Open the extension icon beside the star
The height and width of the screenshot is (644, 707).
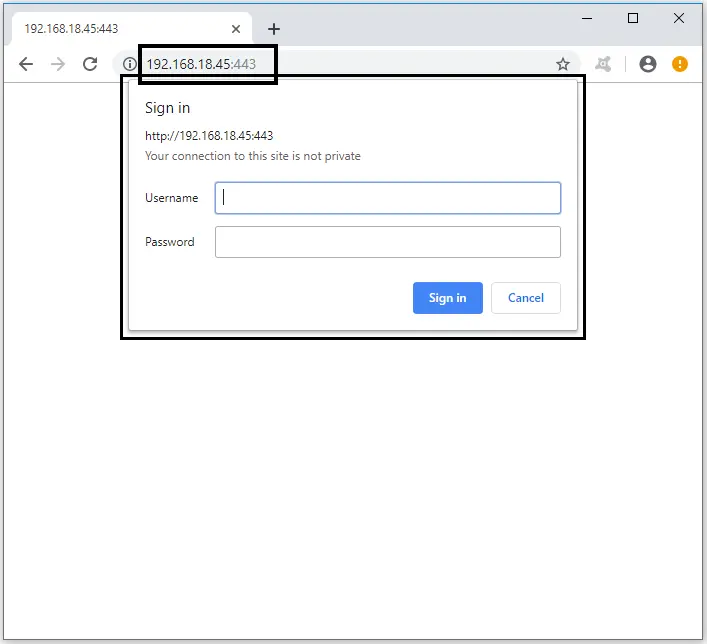point(603,64)
